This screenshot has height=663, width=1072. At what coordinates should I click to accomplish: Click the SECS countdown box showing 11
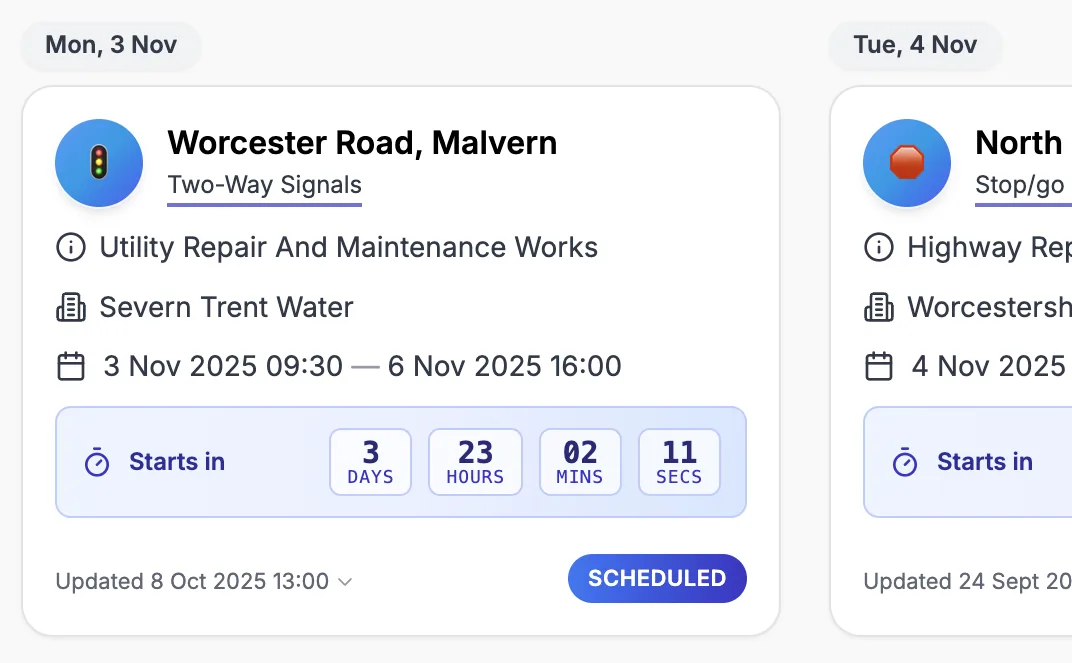[679, 462]
